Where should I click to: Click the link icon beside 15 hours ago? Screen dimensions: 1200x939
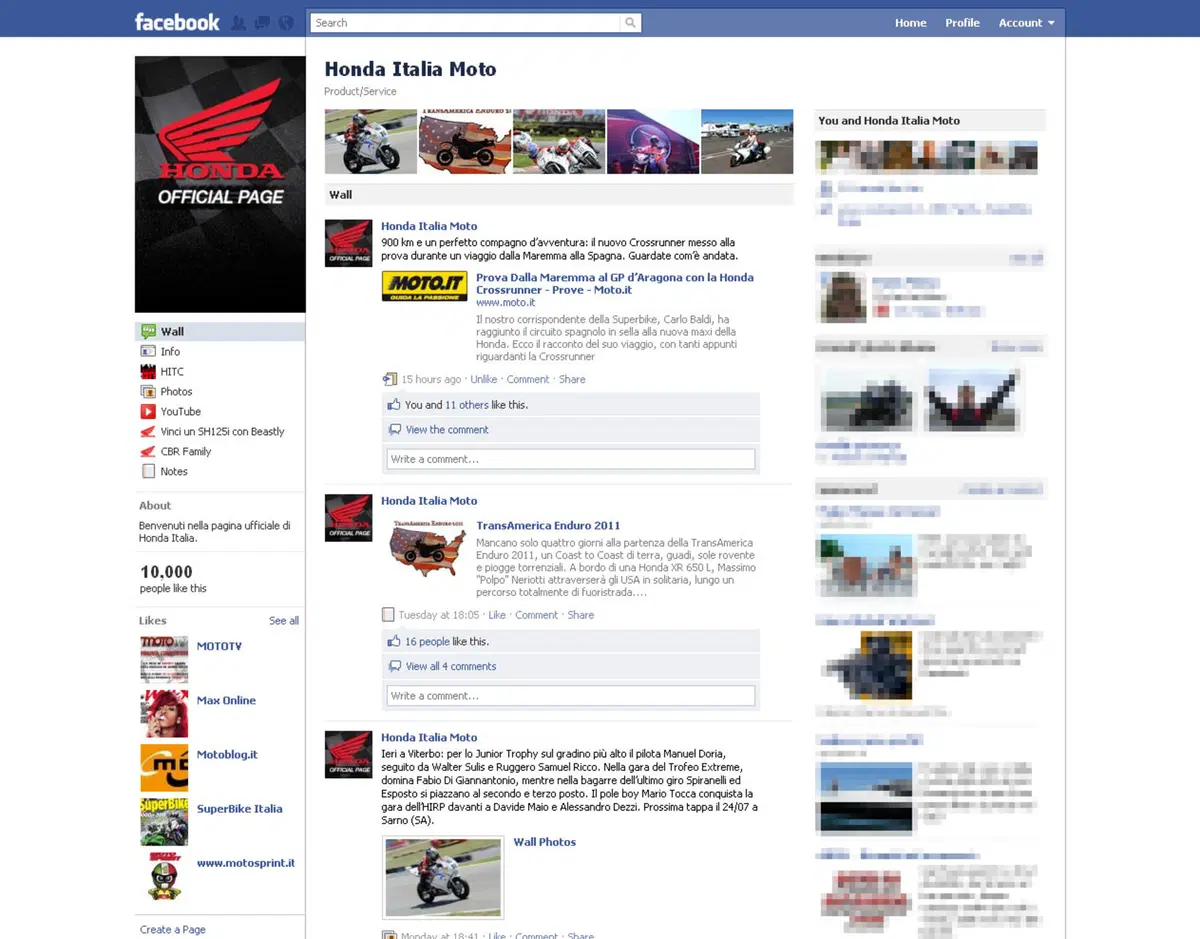[389, 379]
